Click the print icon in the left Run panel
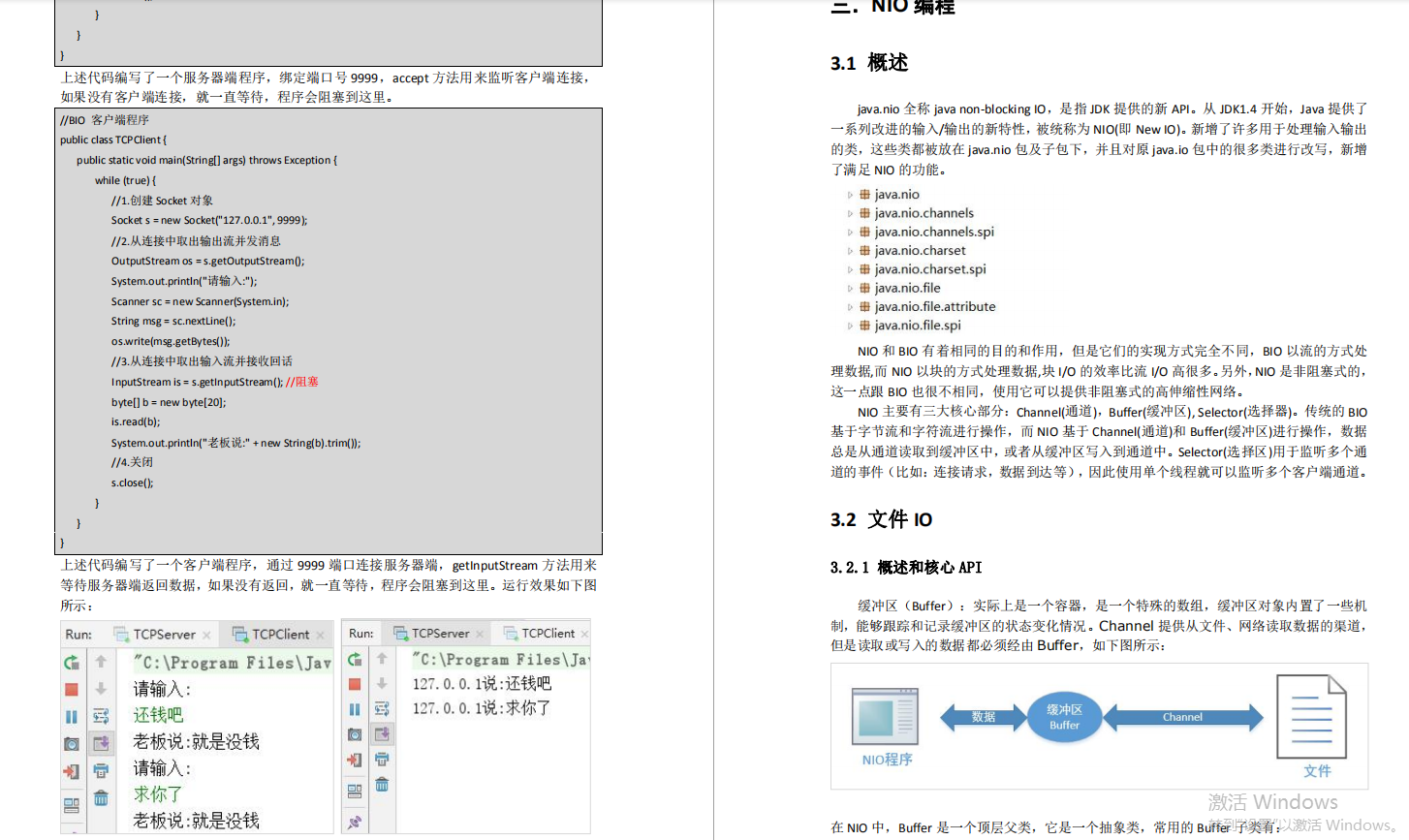Viewport: 1409px width, 840px height. point(101,771)
